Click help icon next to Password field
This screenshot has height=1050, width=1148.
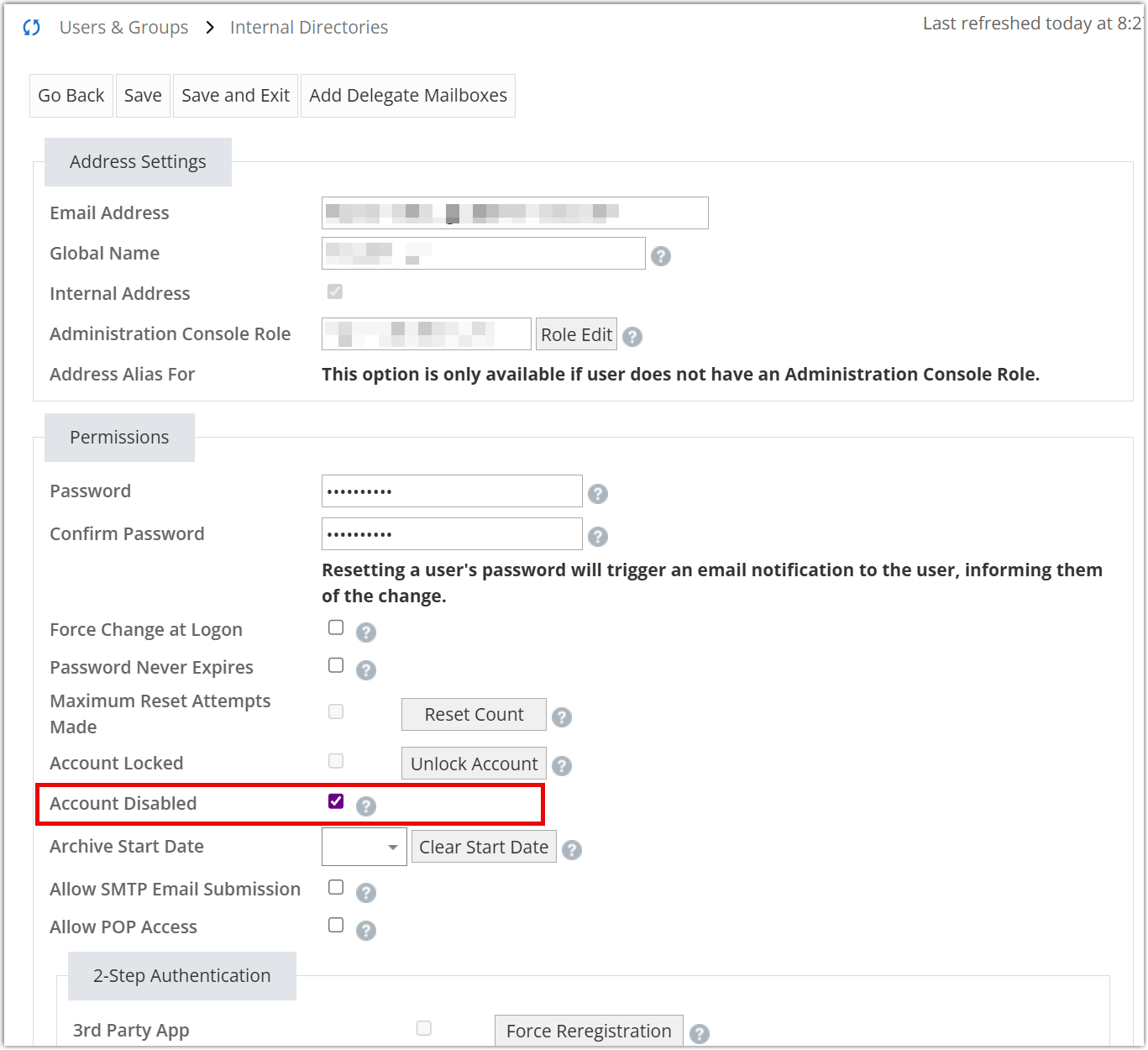598,494
